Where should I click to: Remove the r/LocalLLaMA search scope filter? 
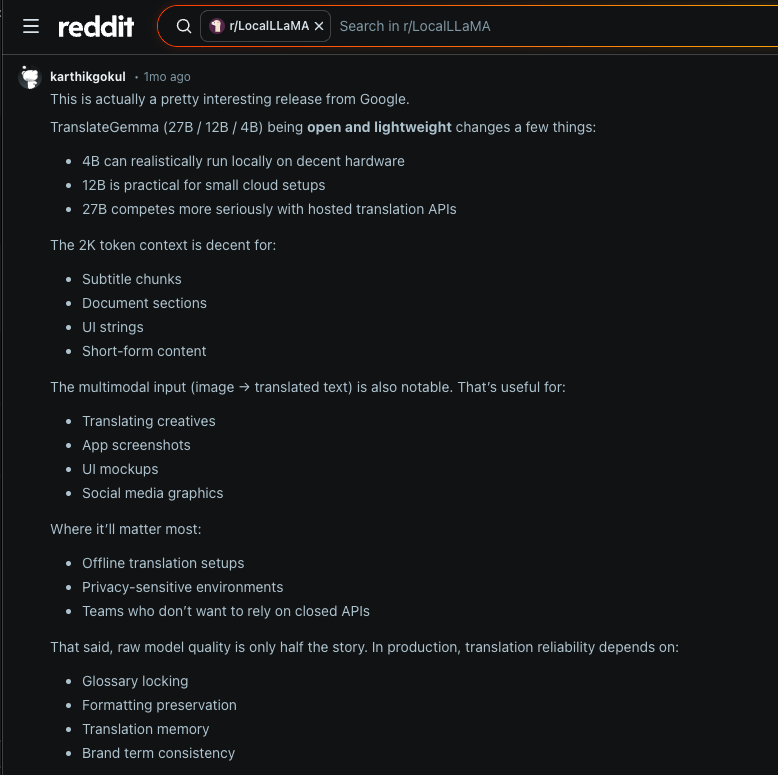[319, 27]
